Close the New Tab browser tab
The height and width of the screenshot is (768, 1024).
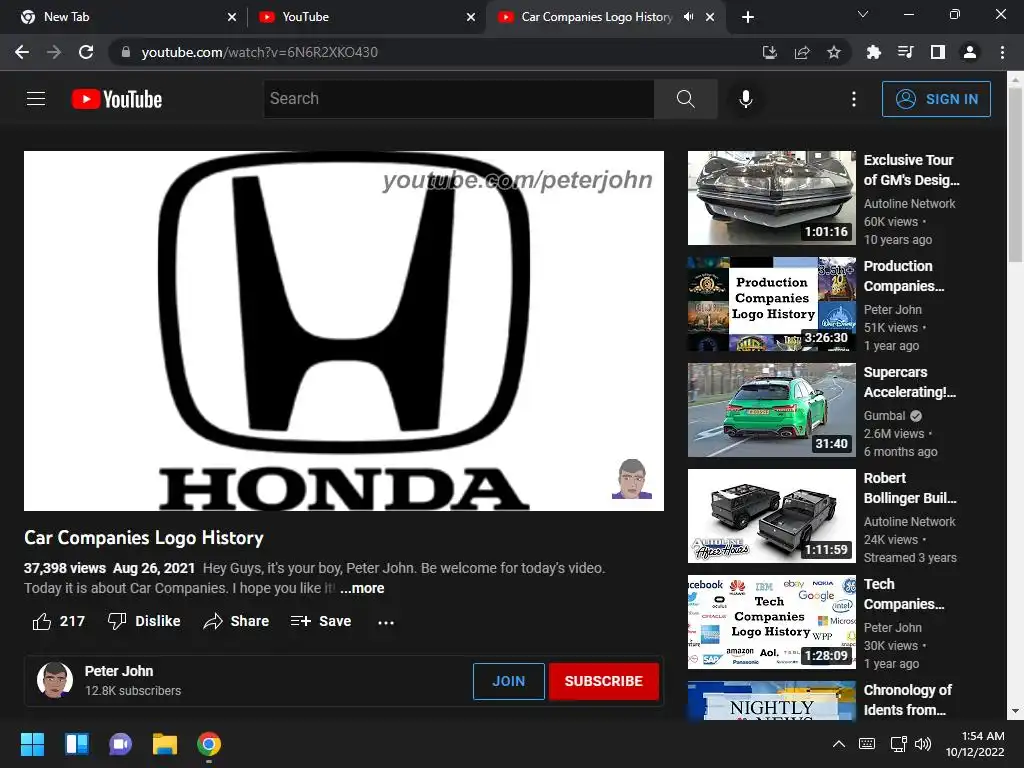click(x=232, y=18)
